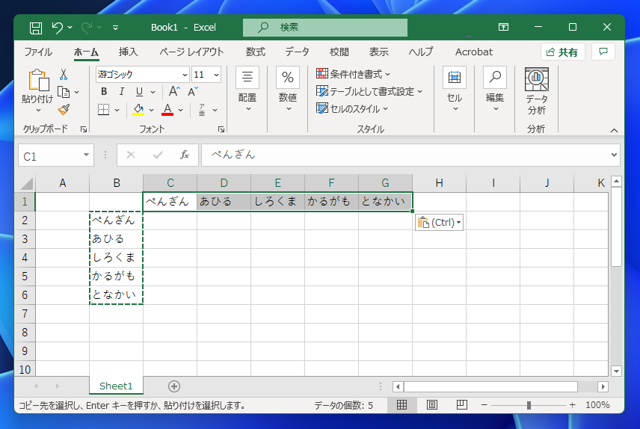Image resolution: width=640 pixels, height=429 pixels.
Task: Adjust the zoom slider handle
Action: [x=529, y=405]
